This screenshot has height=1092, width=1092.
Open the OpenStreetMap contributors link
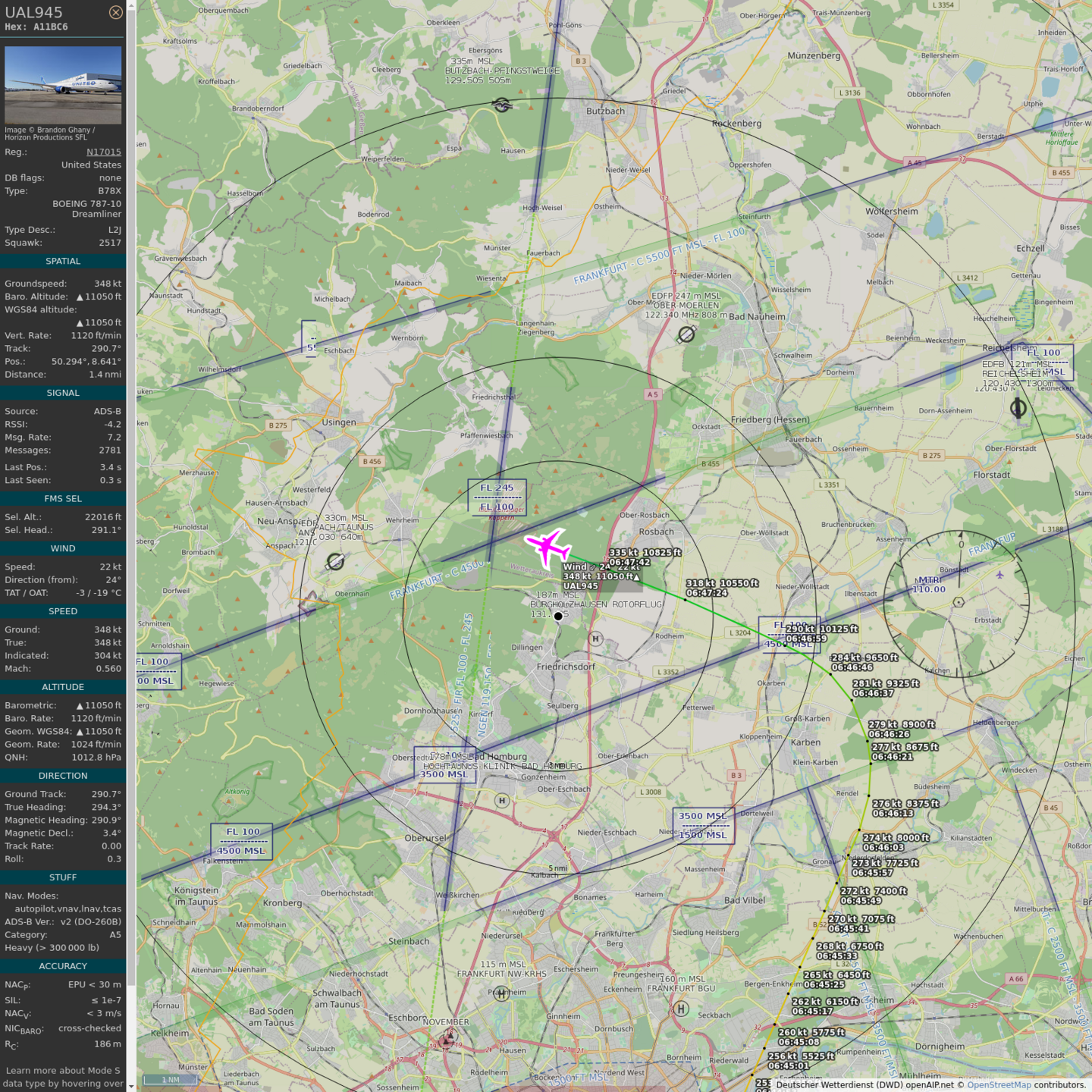pos(999,1084)
